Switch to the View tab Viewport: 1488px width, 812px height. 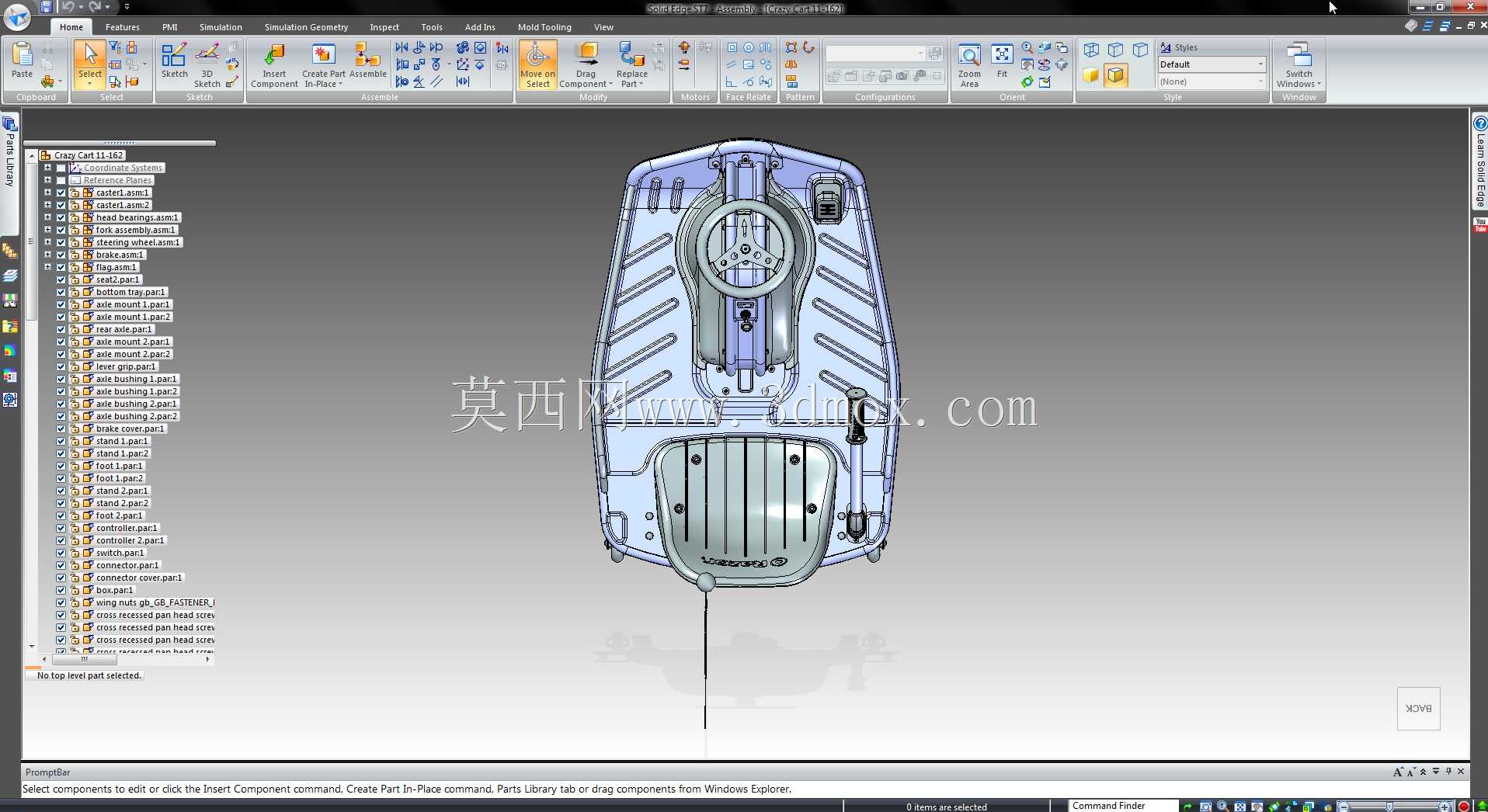pyautogui.click(x=603, y=27)
